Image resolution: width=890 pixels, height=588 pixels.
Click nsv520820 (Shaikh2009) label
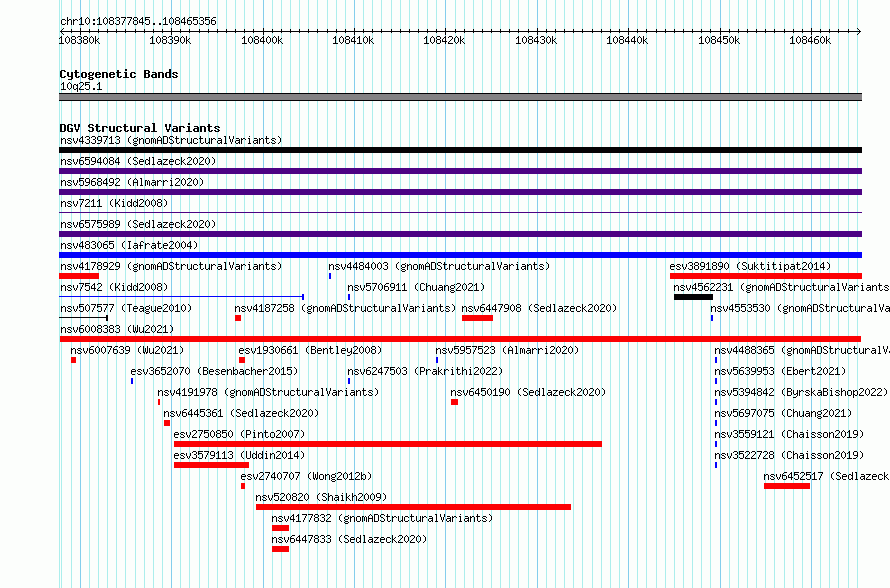pos(321,497)
